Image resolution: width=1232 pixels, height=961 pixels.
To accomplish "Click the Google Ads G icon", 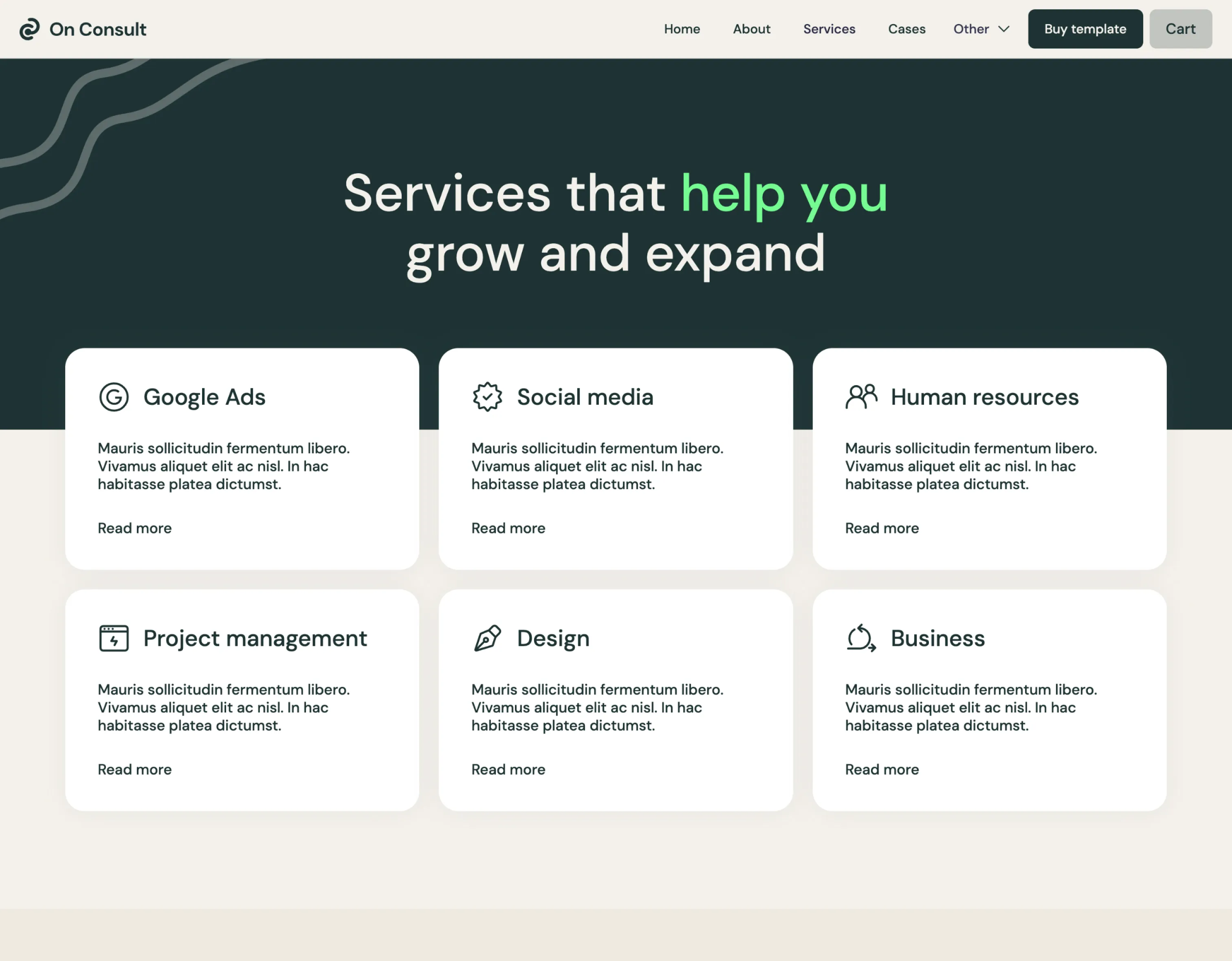I will click(114, 397).
